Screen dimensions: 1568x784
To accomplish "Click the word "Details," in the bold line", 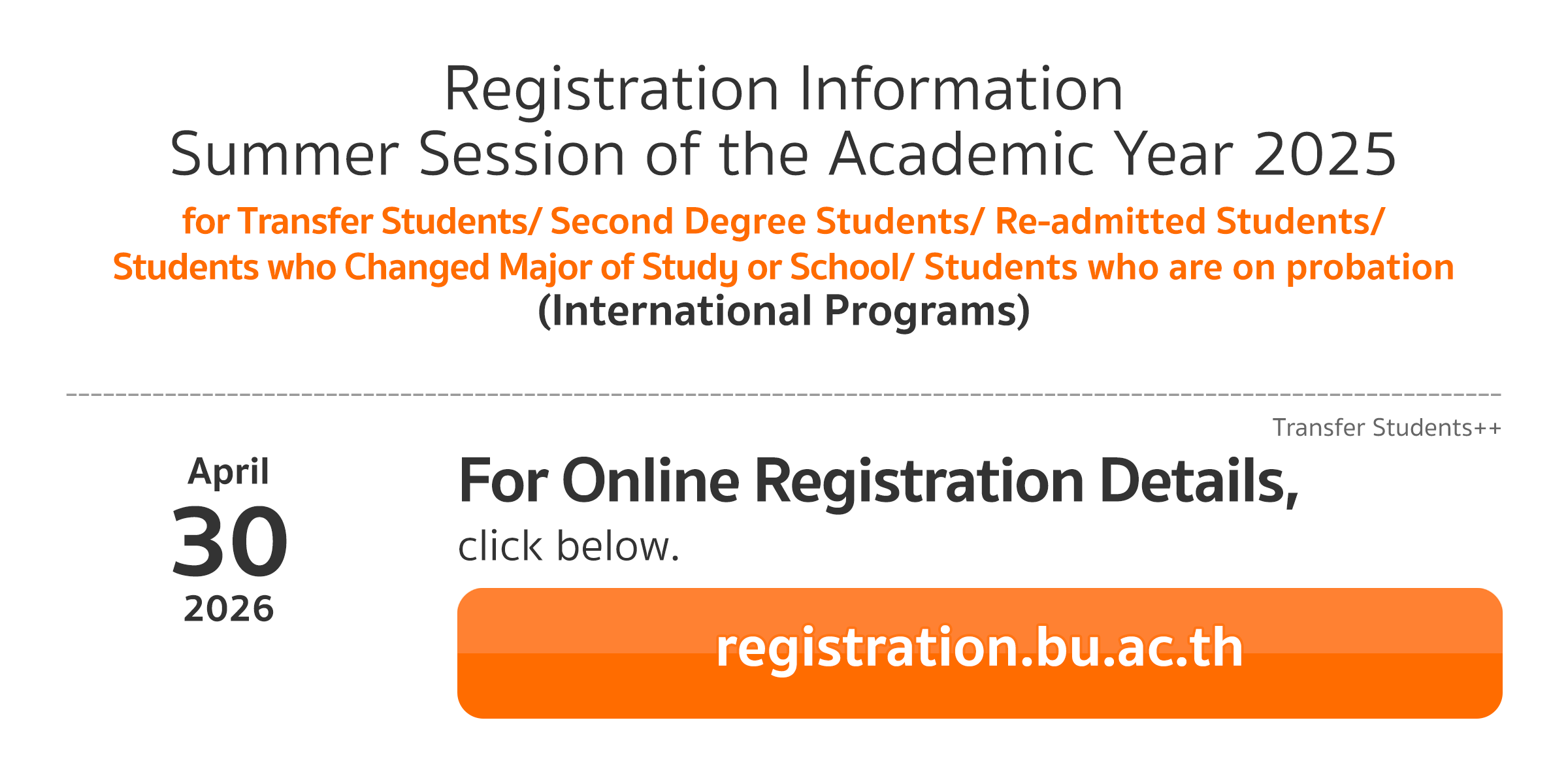I will (1199, 482).
